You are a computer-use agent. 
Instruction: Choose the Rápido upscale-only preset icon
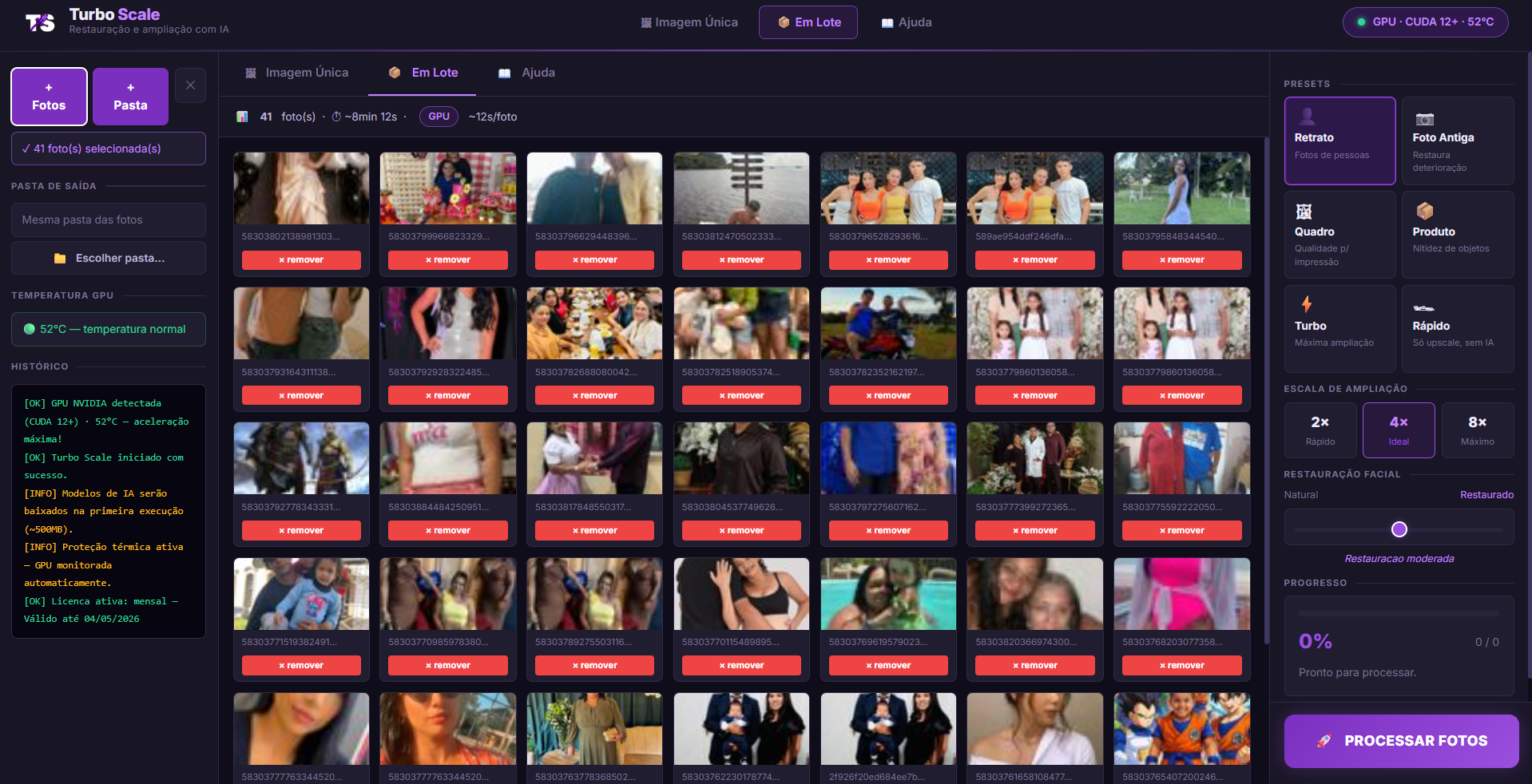tap(1423, 307)
